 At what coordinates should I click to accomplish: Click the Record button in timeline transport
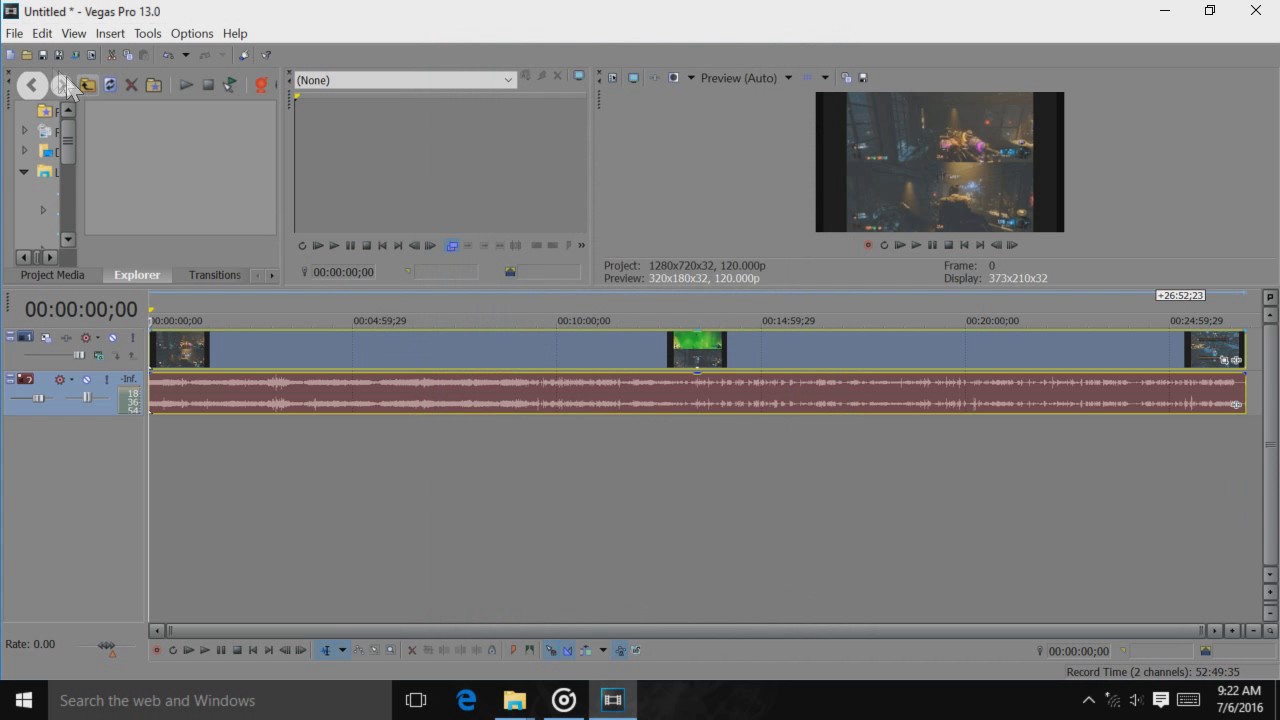point(156,651)
